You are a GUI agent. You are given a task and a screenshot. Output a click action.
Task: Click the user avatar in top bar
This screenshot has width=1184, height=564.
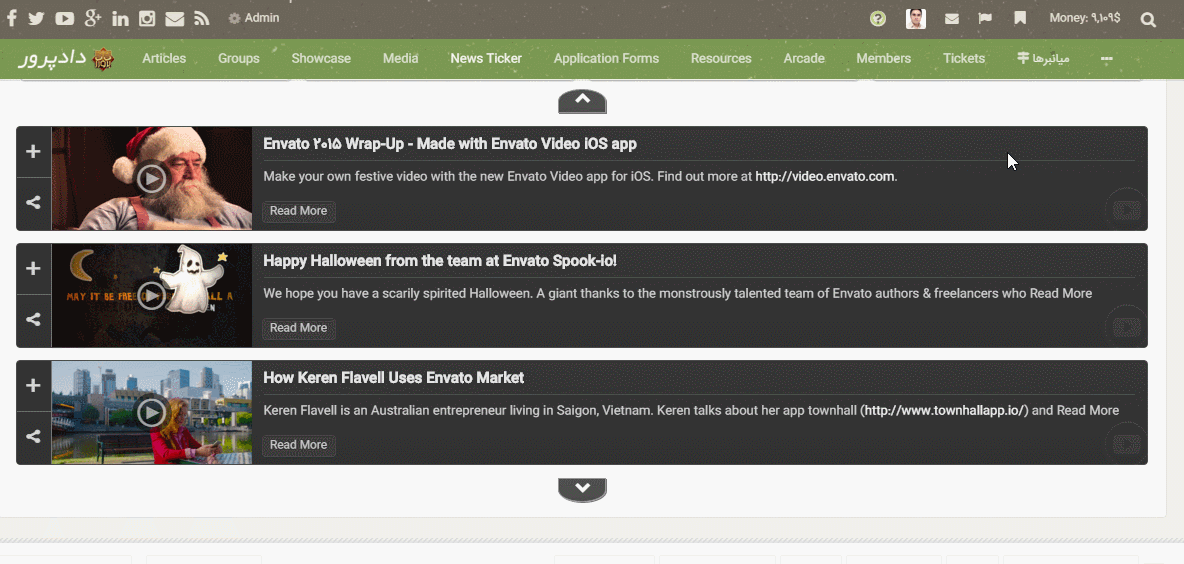click(x=915, y=19)
